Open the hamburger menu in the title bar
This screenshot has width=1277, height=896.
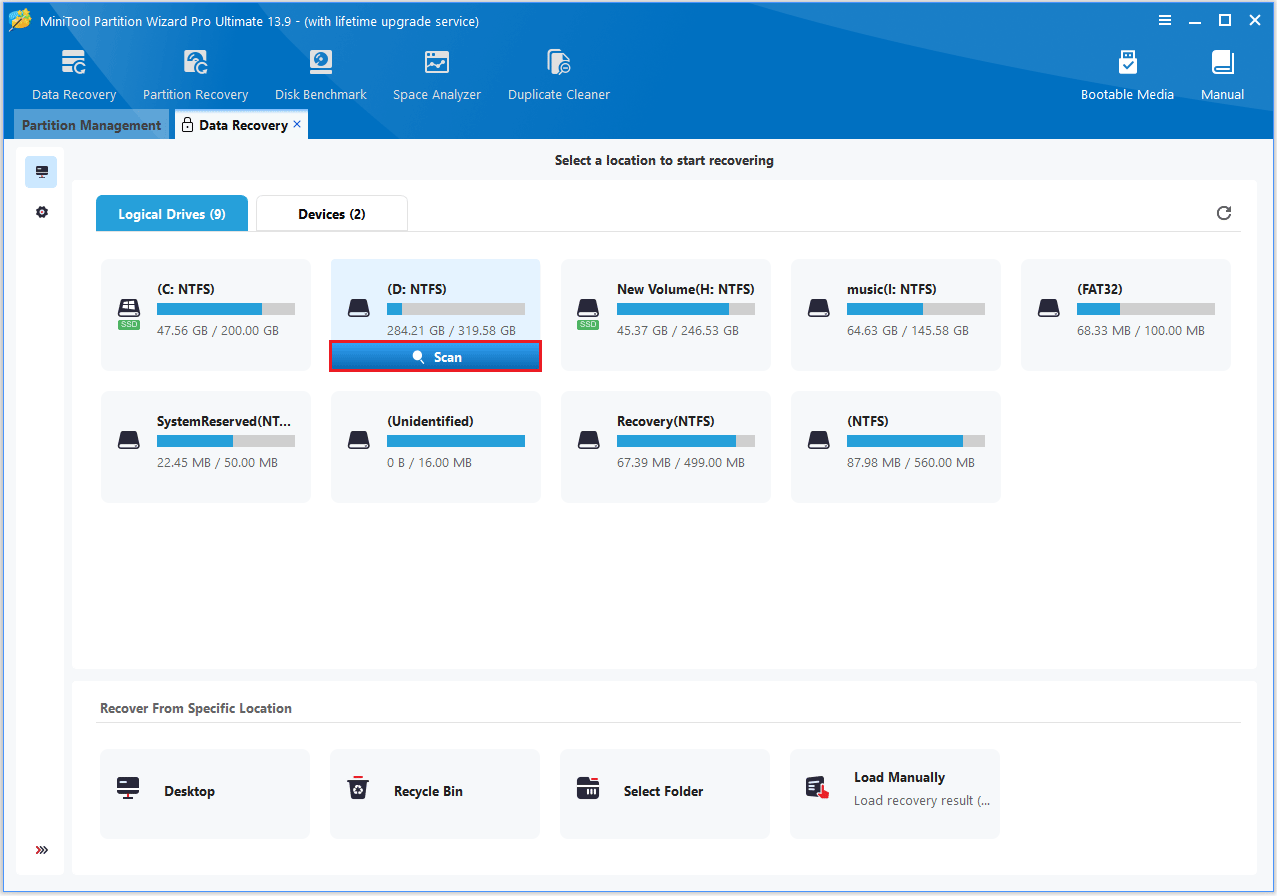point(1165,20)
